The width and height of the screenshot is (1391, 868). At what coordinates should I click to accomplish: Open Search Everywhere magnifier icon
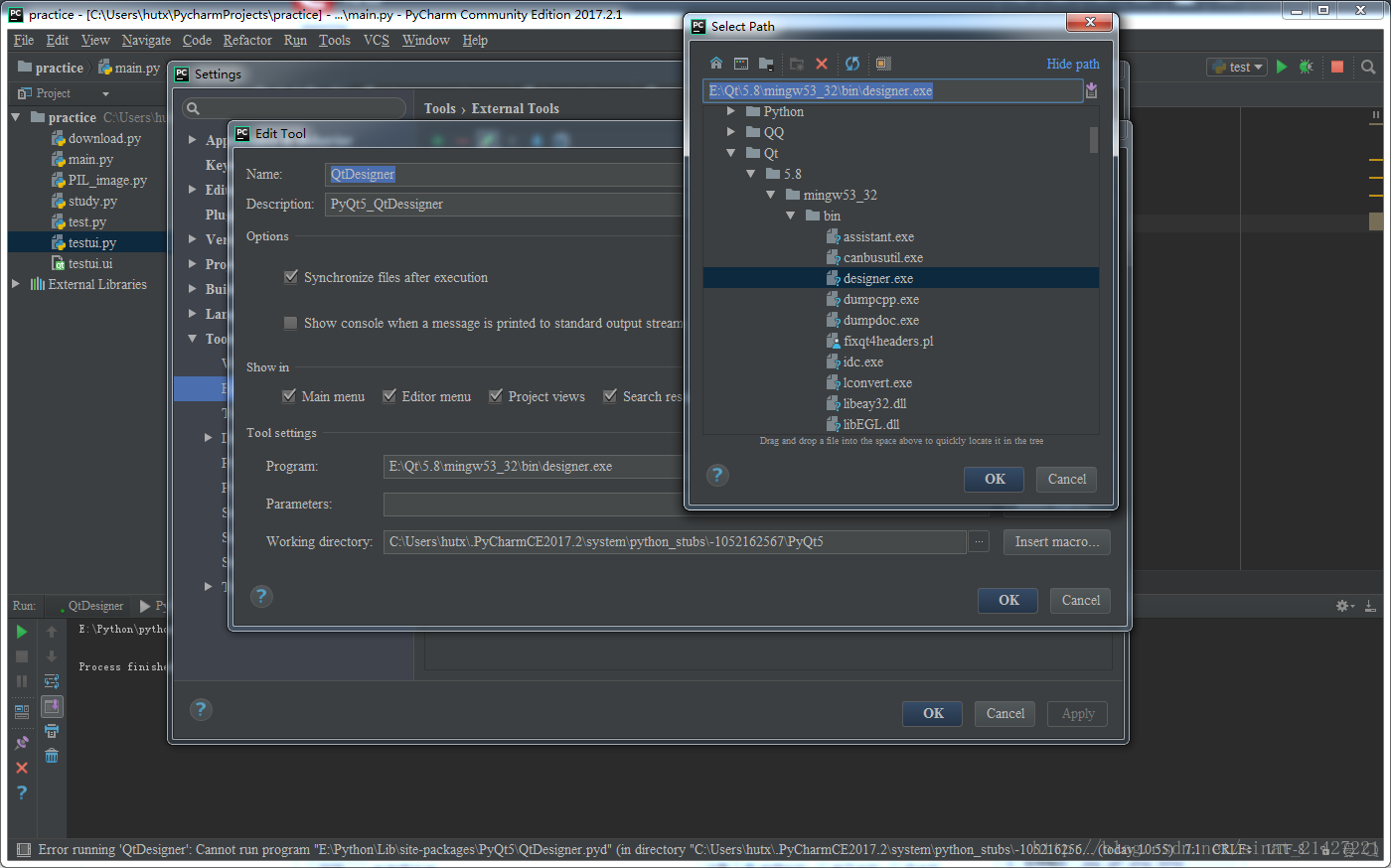pos(1368,67)
